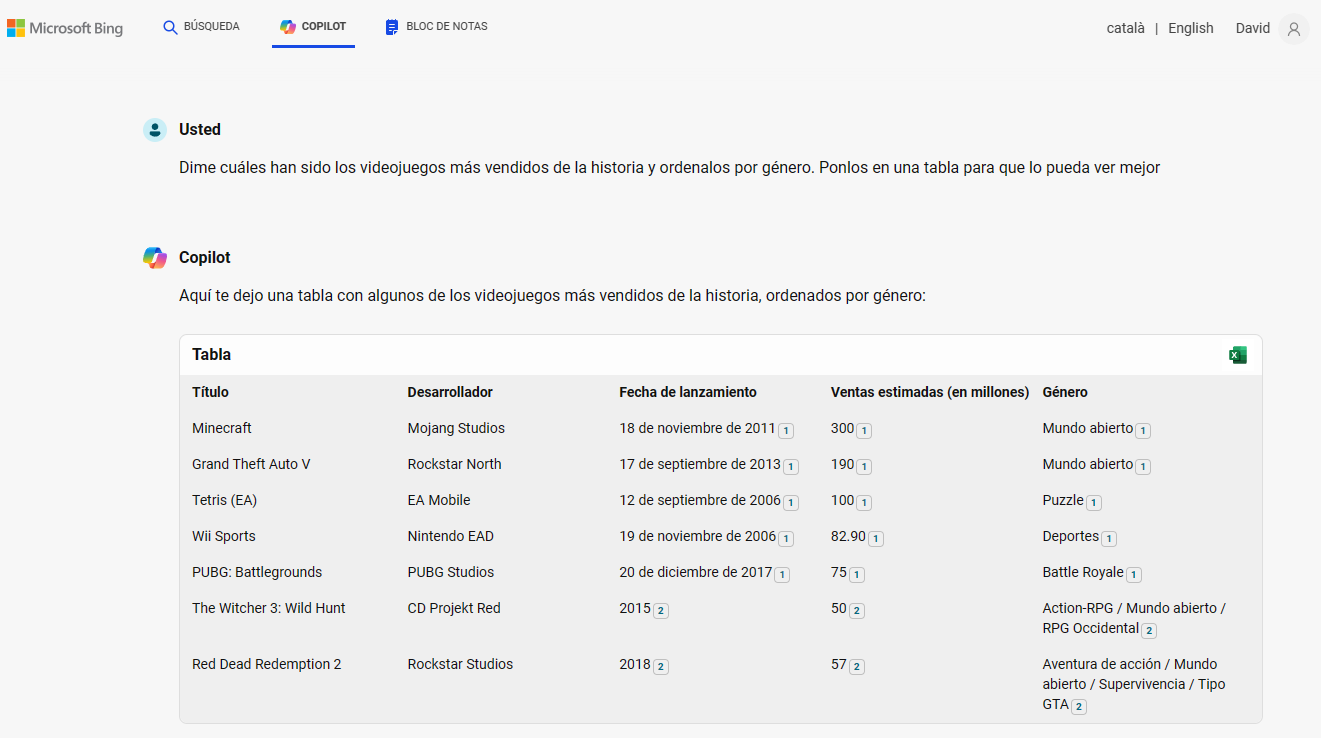Open citation next to Minecraft's Mundo abierto genre

coord(1143,430)
